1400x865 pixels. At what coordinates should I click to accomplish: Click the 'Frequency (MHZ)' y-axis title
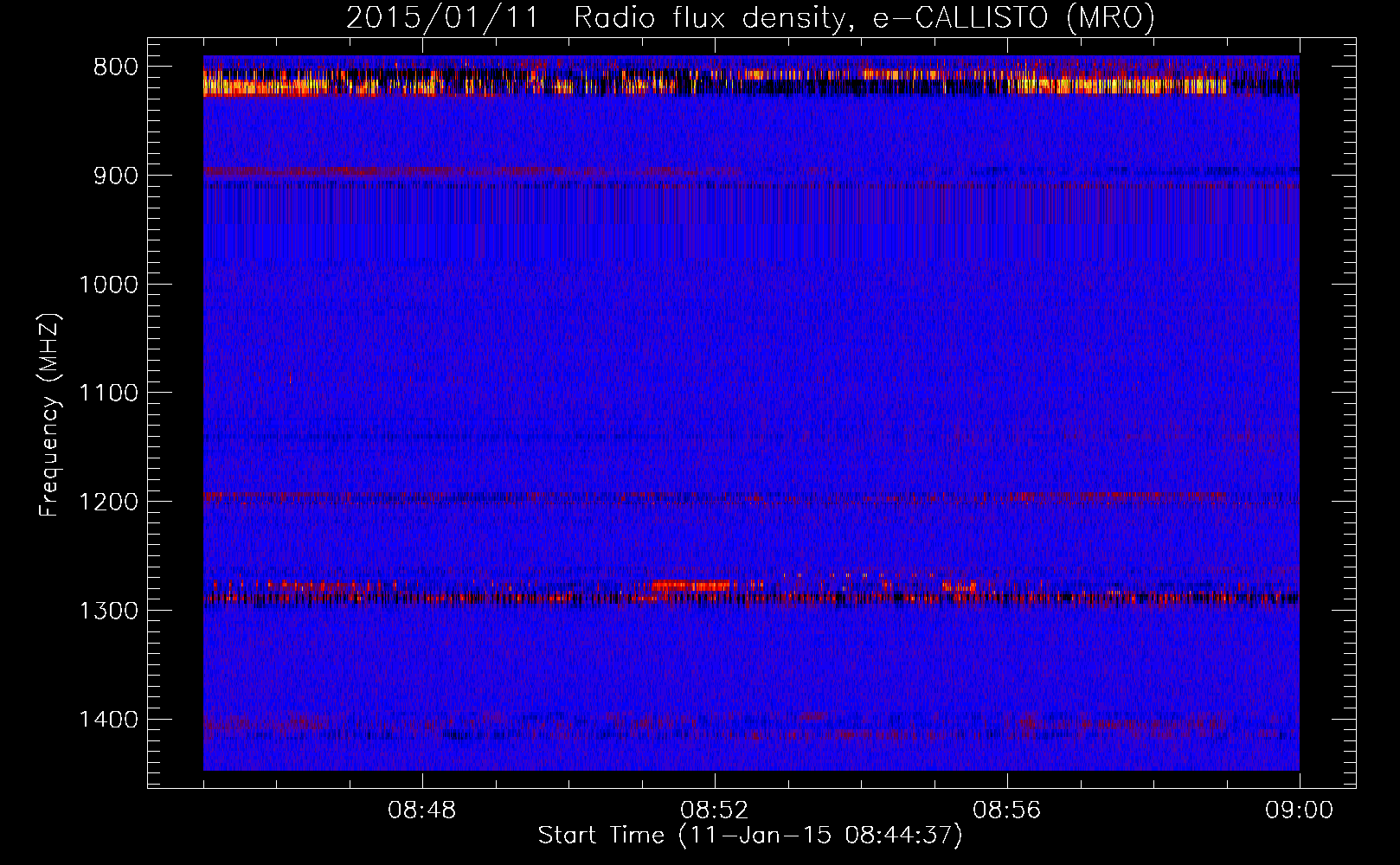click(x=50, y=415)
